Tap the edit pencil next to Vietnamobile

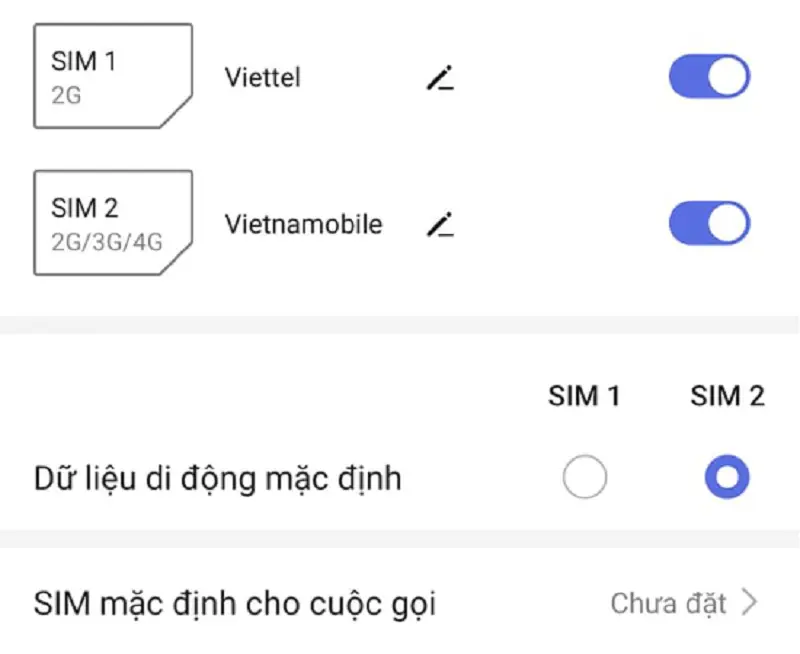click(x=440, y=224)
